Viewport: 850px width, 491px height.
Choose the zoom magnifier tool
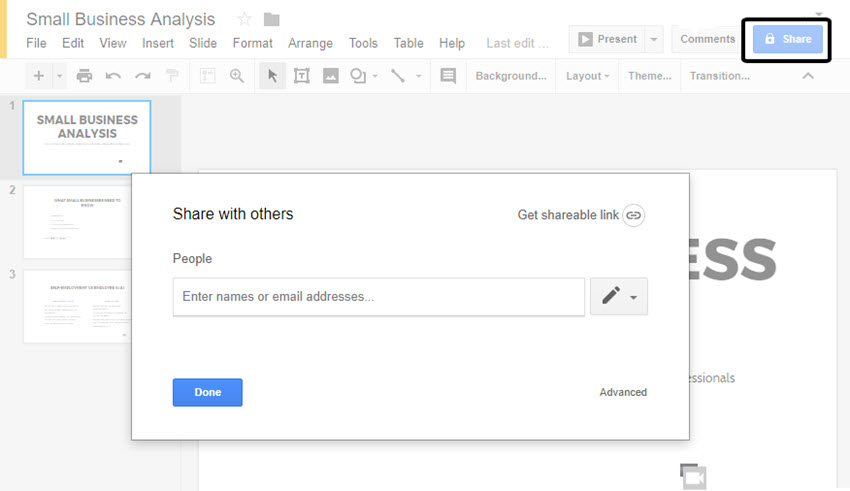click(236, 76)
